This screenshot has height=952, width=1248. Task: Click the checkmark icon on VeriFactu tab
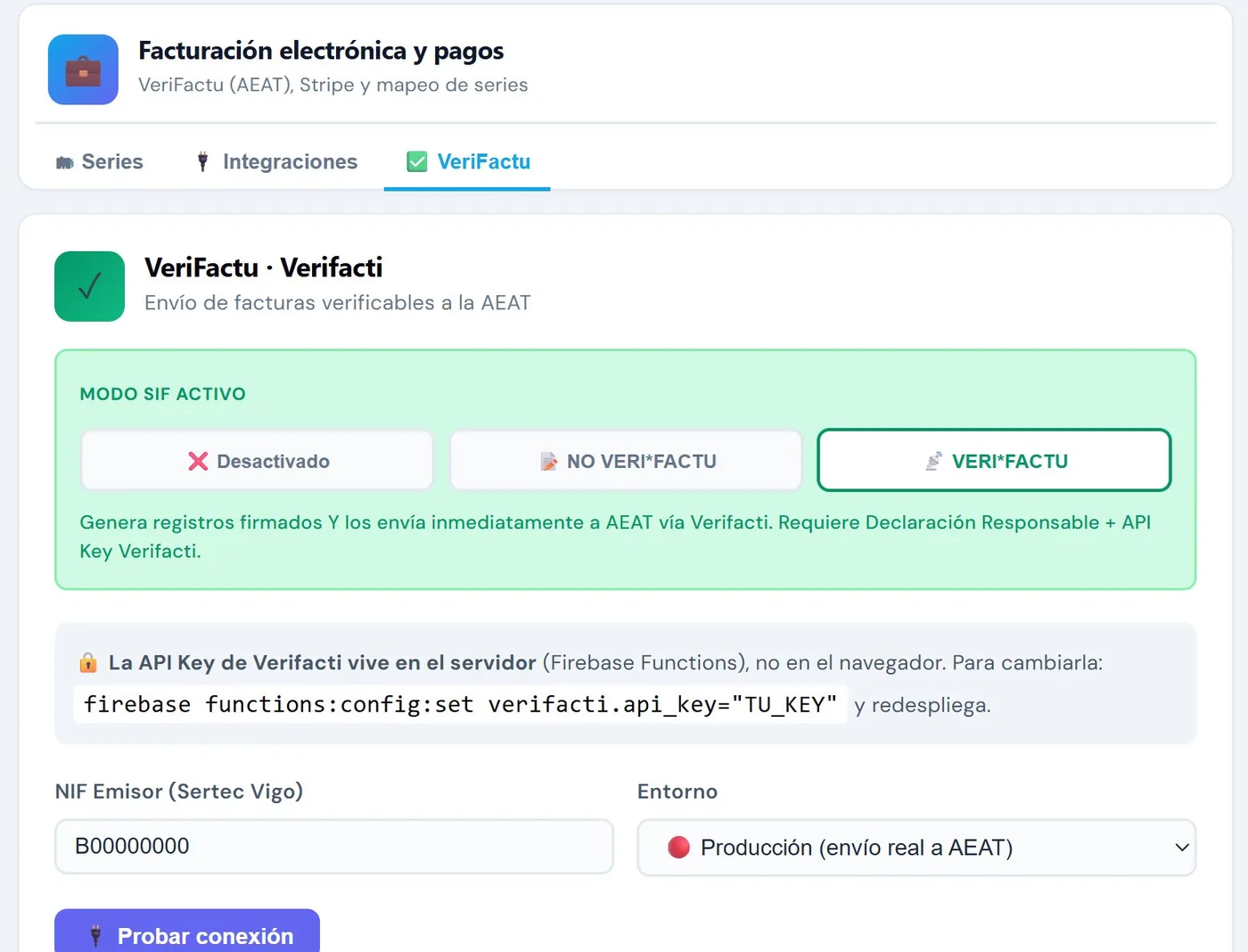(x=416, y=161)
